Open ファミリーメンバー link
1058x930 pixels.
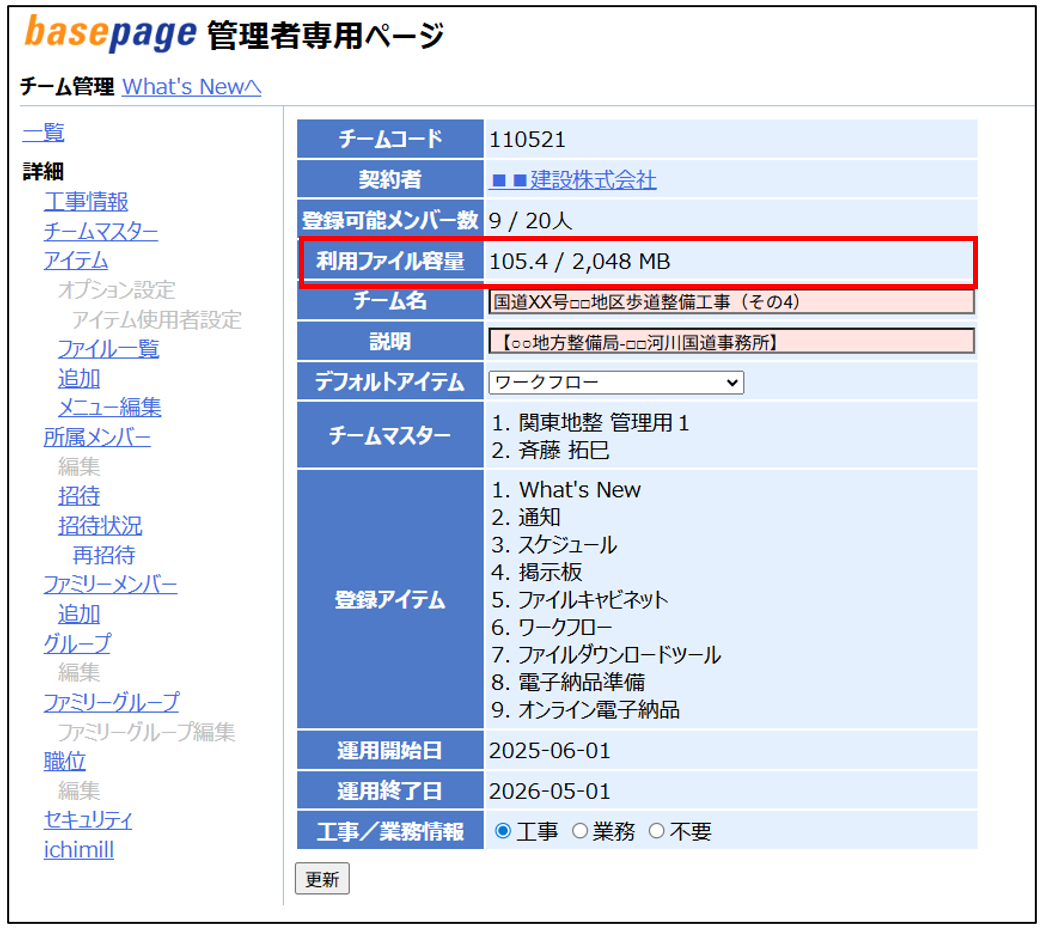pos(110,584)
